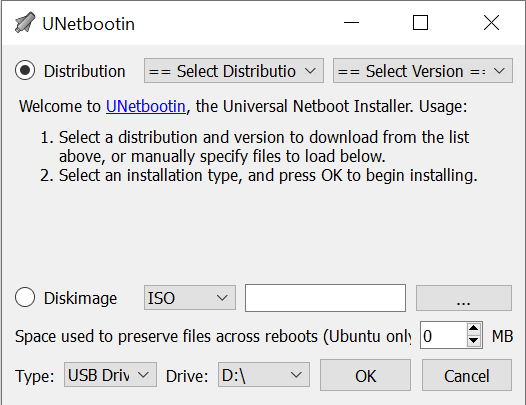Click the persistence space MB value field
Viewport: 526px width, 405px height.
(x=443, y=336)
